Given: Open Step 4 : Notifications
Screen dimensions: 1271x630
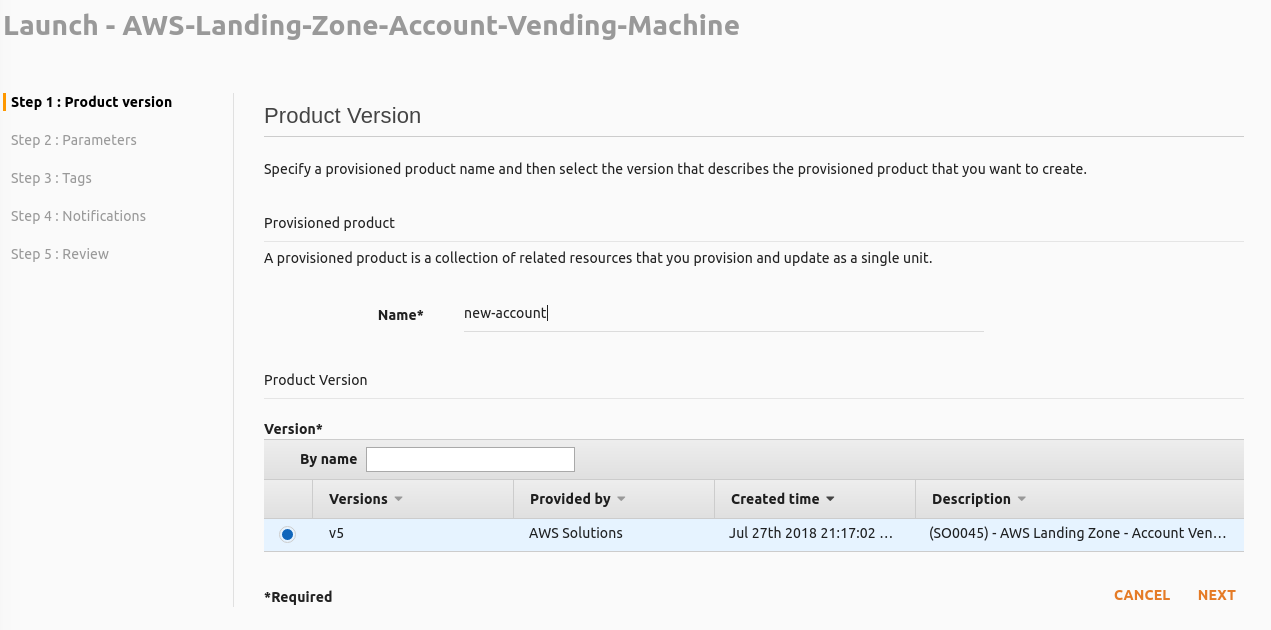Looking at the screenshot, I should coord(78,216).
